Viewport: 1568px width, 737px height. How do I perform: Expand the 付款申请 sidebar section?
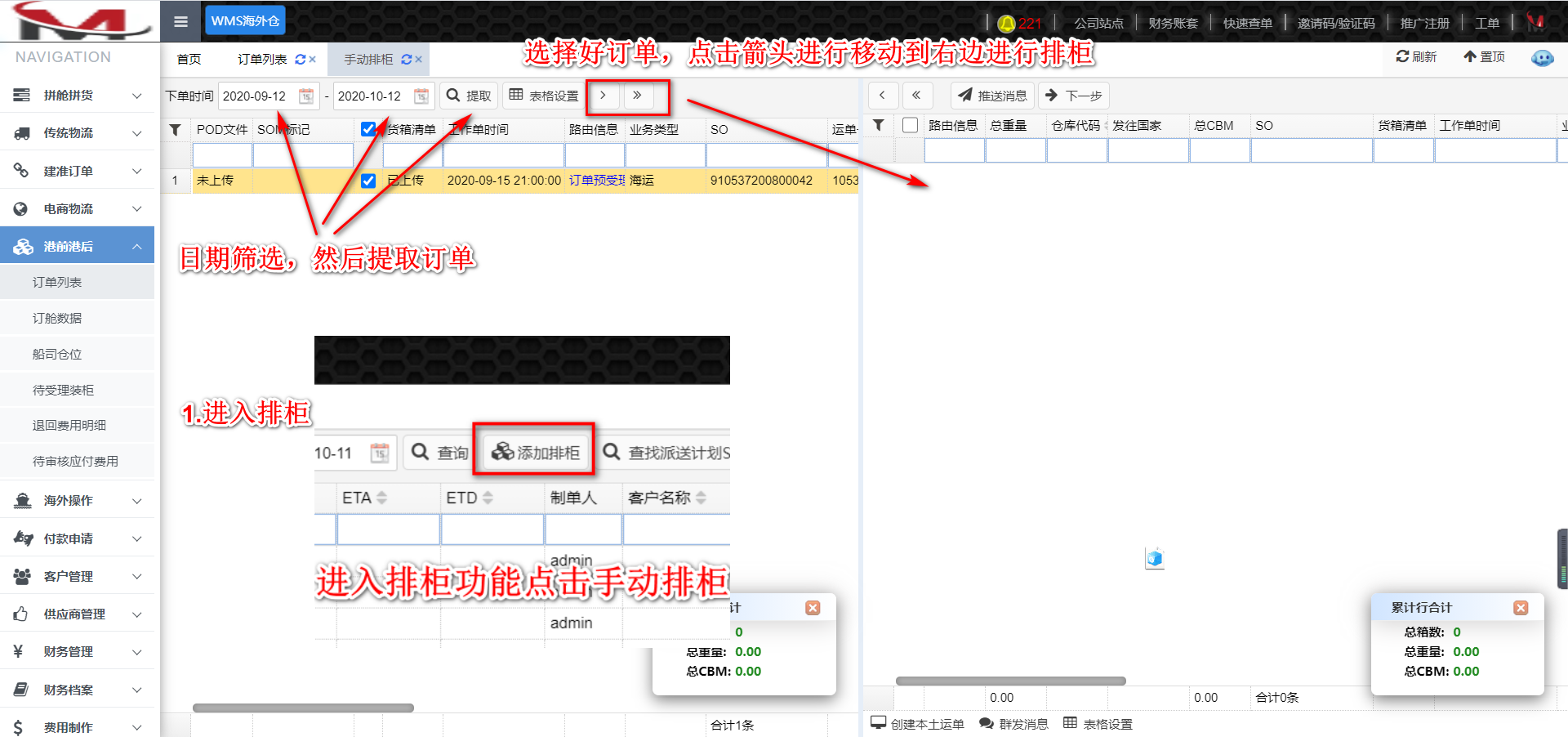pyautogui.click(x=78, y=538)
